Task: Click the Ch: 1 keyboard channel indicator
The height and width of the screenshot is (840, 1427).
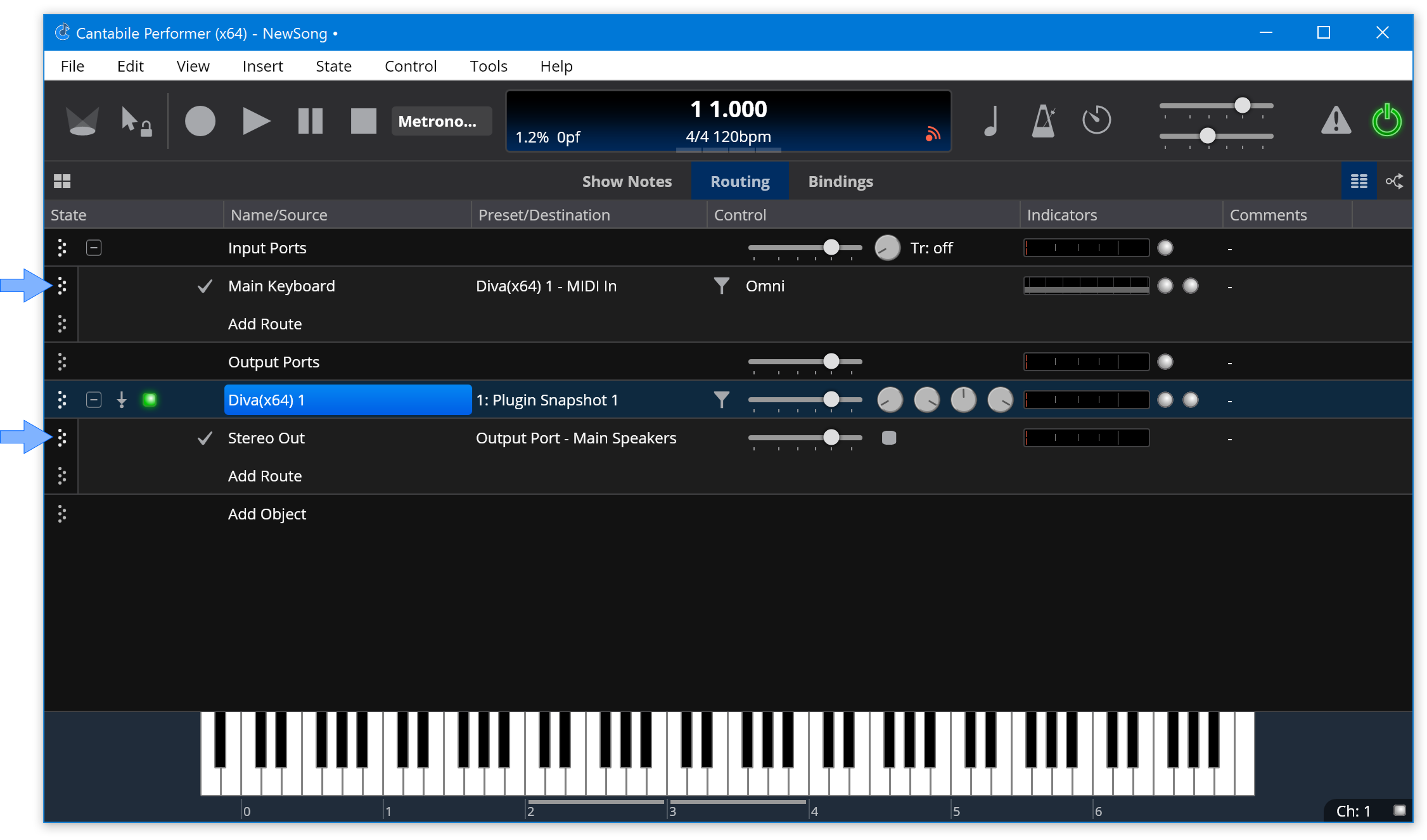Action: 1353,811
